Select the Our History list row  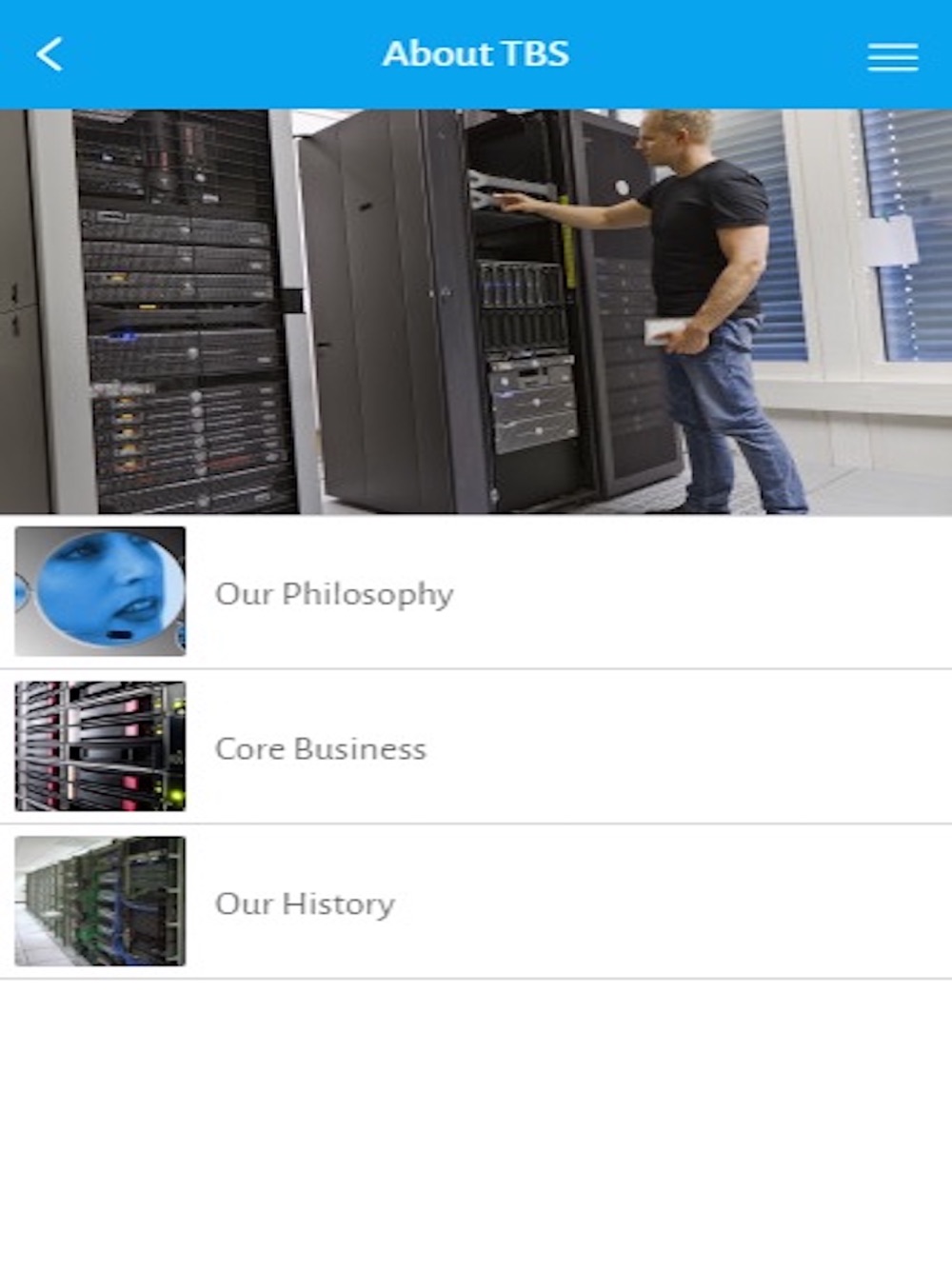coord(476,903)
